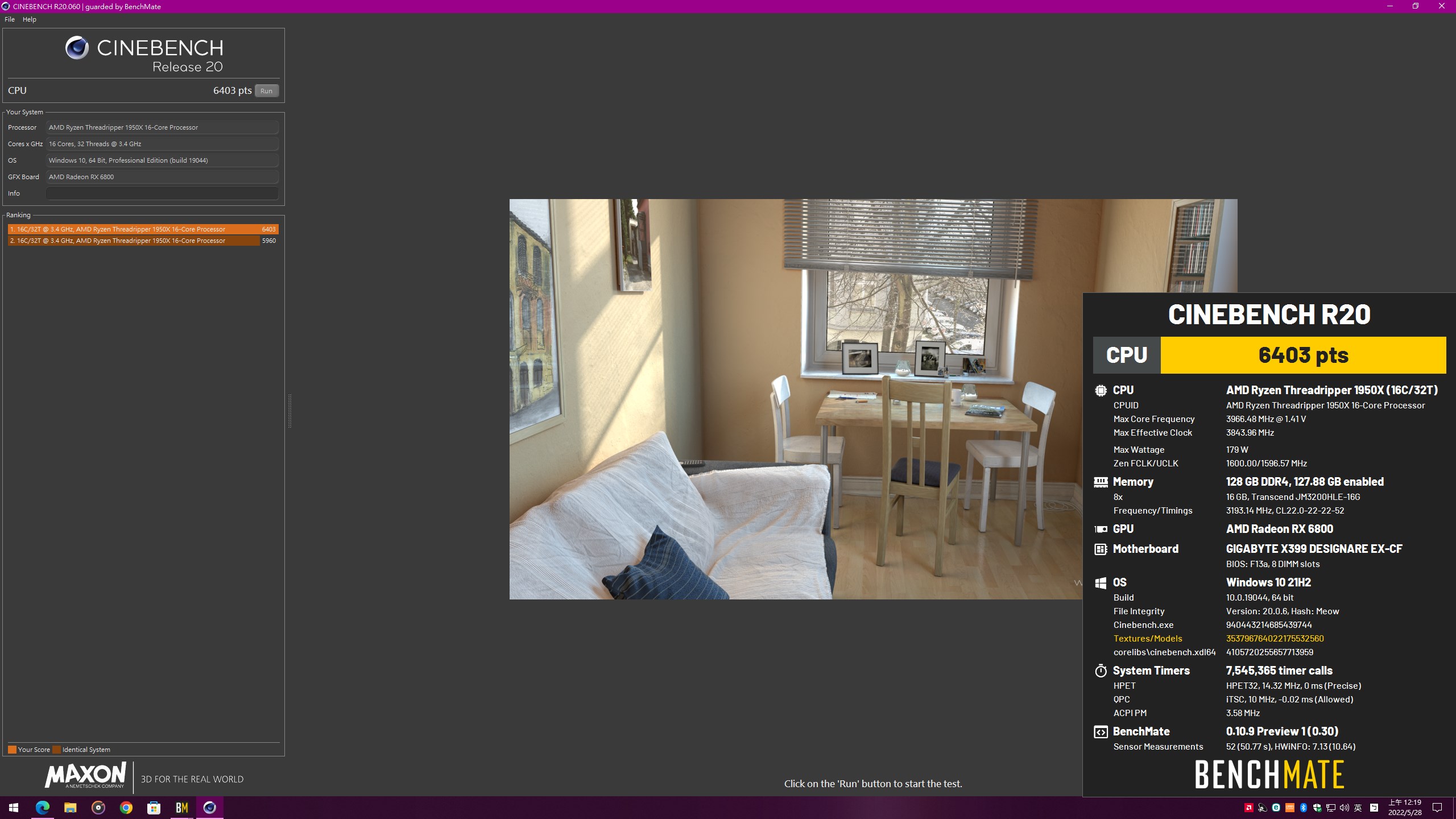Click the Memory module icon in BenchMate overlay
The width and height of the screenshot is (1456, 819).
point(1101,482)
